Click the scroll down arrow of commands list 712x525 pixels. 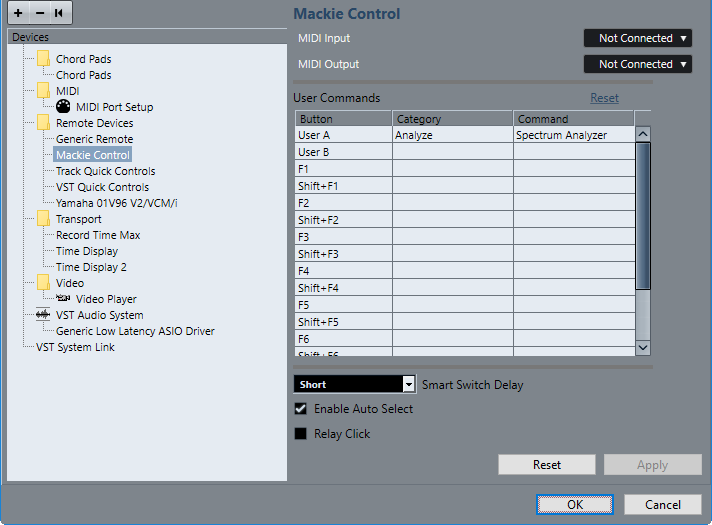[x=643, y=347]
